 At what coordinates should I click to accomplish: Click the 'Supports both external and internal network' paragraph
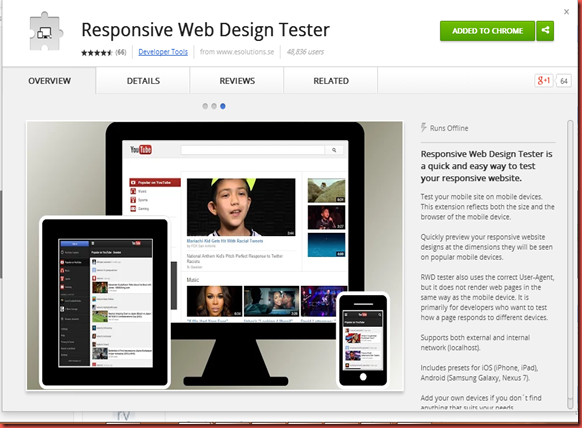coord(475,343)
